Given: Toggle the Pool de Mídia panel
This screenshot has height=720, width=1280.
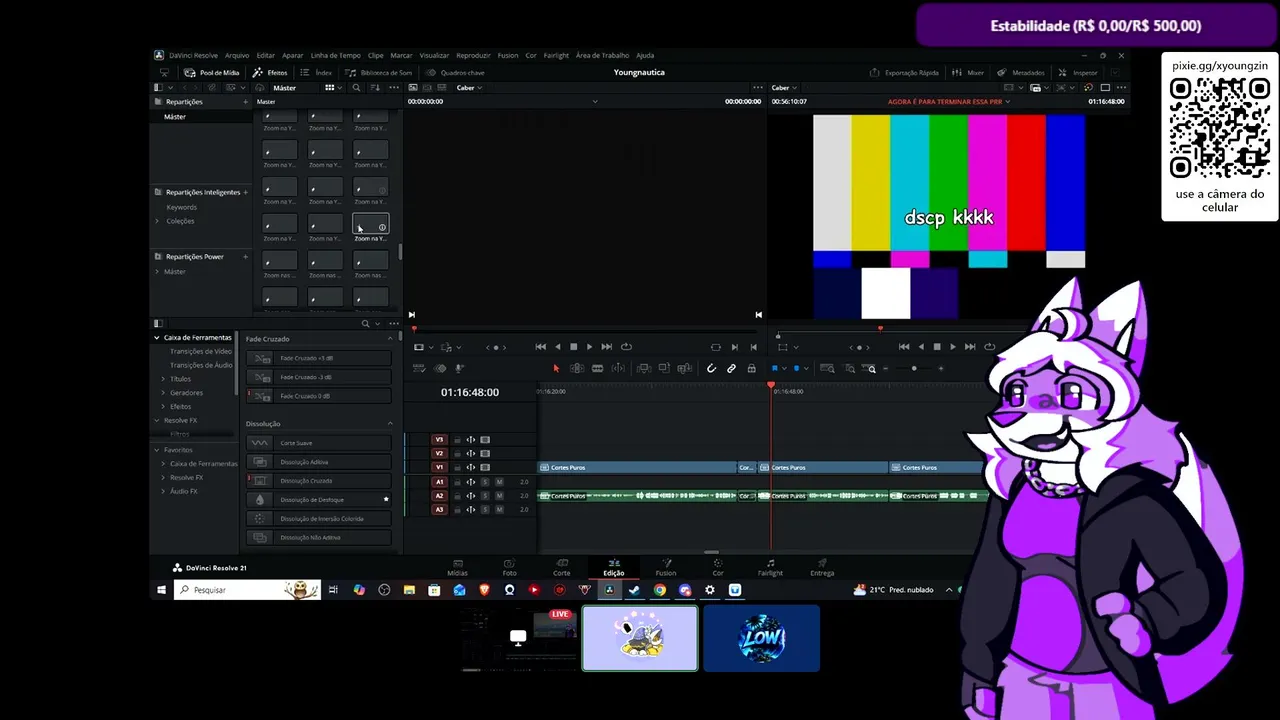Looking at the screenshot, I should 212,72.
